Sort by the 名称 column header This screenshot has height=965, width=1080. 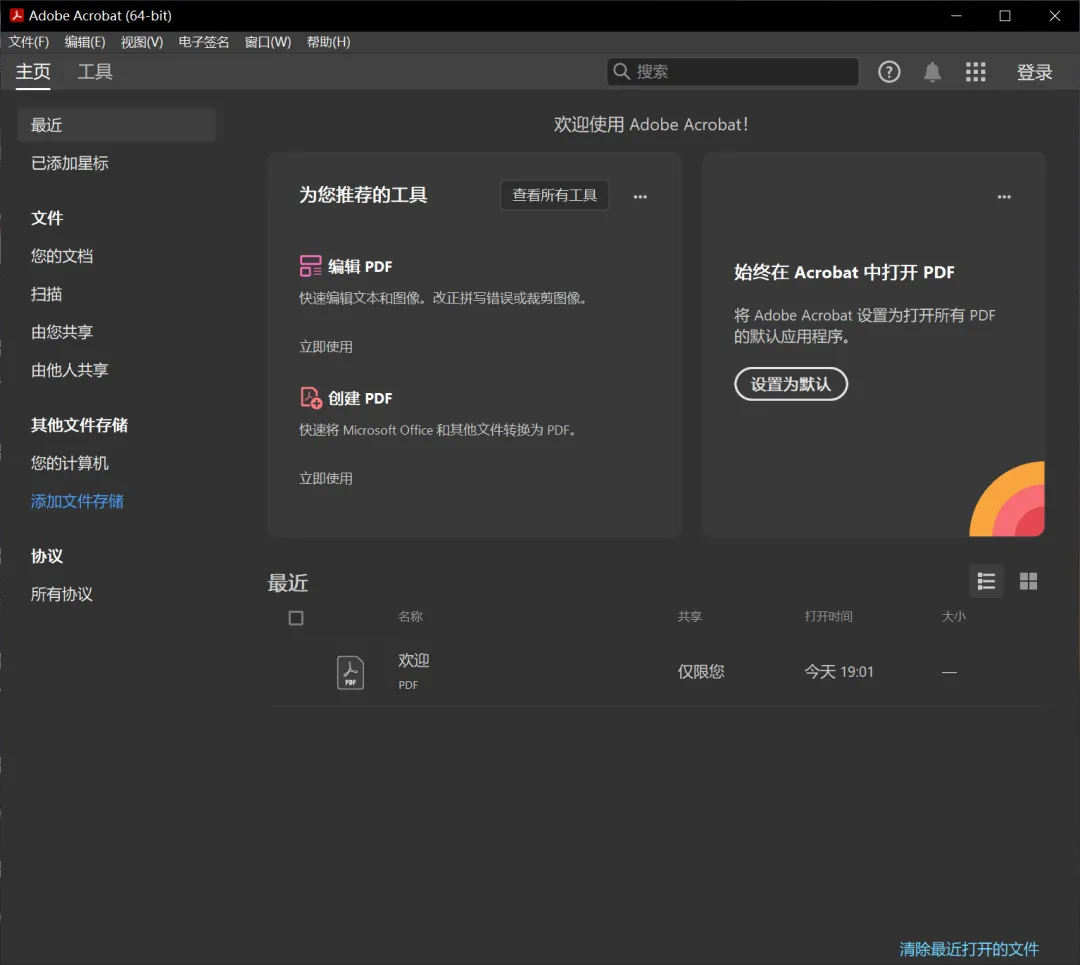[x=410, y=616]
